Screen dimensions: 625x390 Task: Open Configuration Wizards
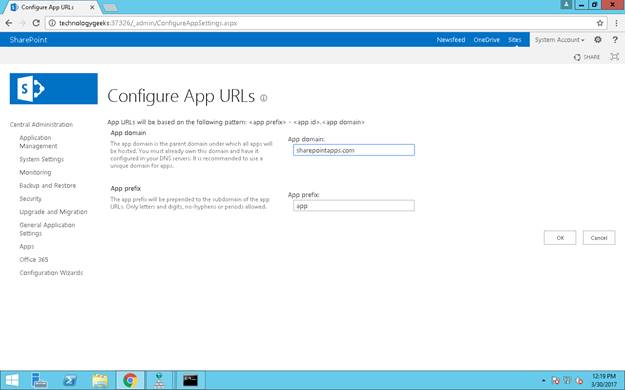51,273
